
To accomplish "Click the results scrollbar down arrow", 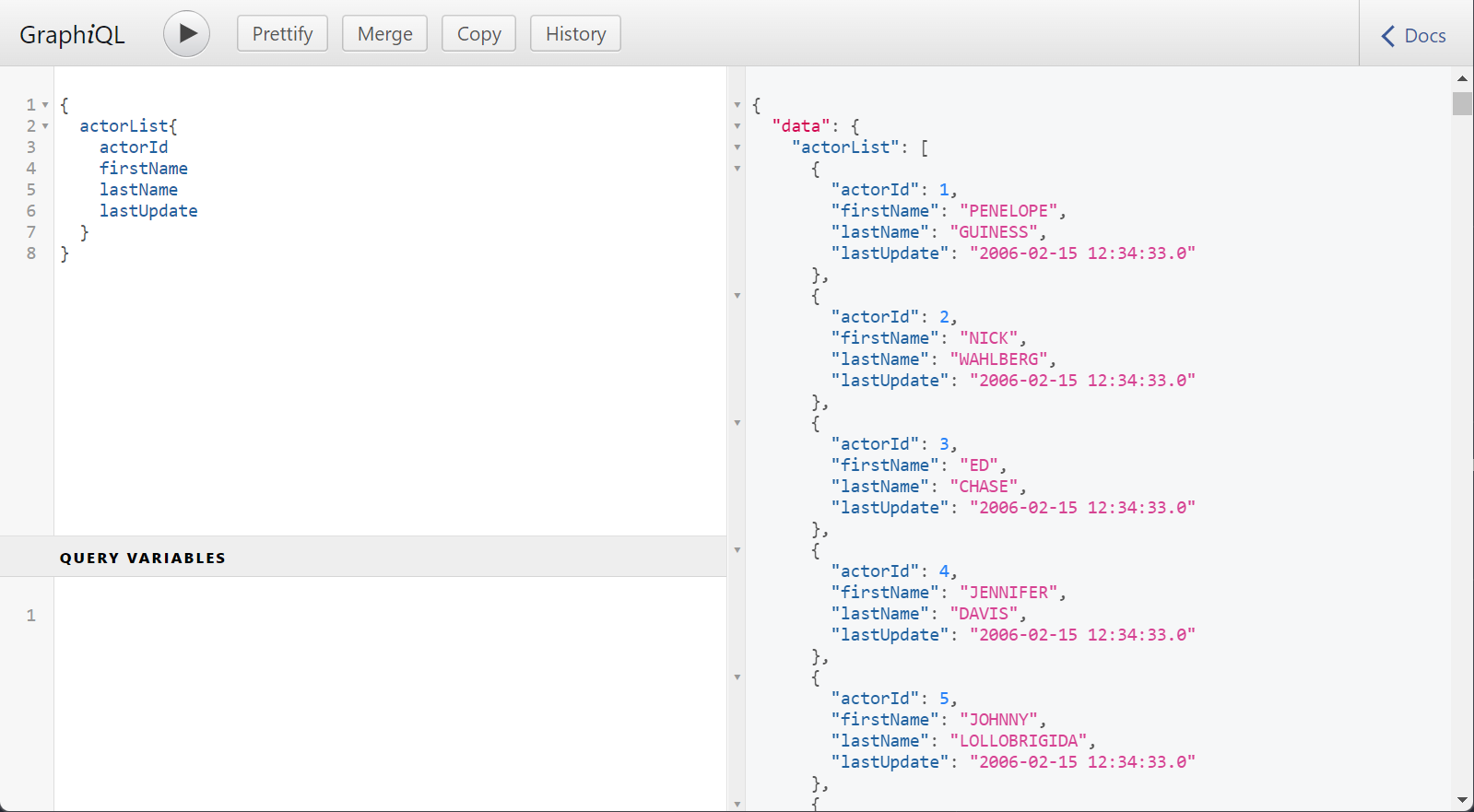I will click(1462, 800).
